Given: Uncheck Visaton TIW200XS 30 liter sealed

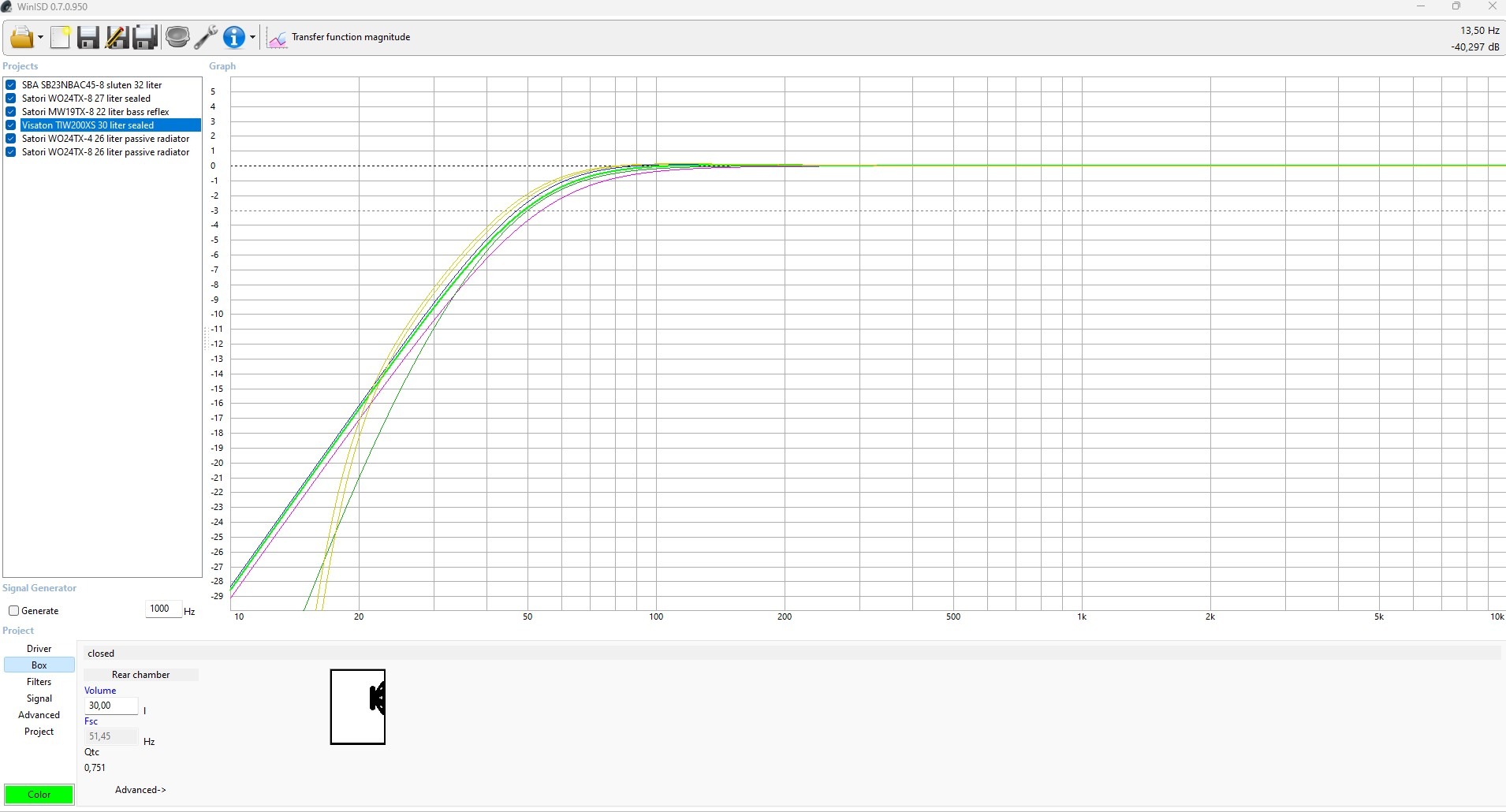Looking at the screenshot, I should 11,125.
